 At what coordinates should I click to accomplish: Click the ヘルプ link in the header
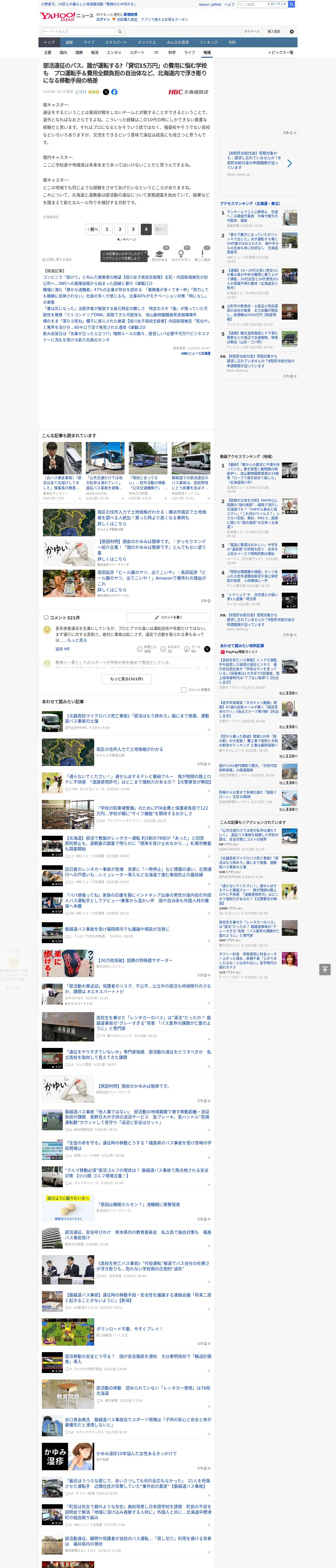coord(229,4)
